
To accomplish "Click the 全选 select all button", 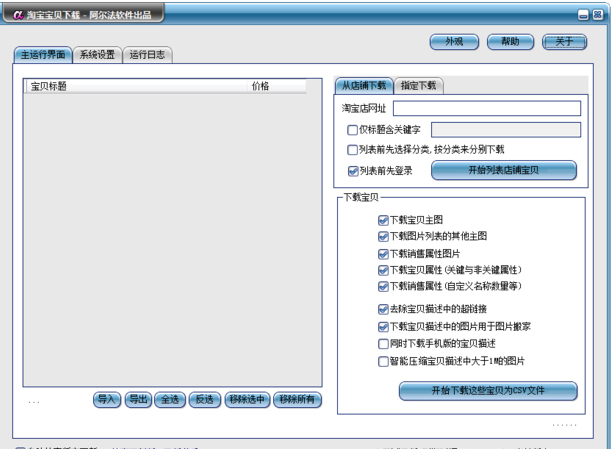I will click(170, 400).
